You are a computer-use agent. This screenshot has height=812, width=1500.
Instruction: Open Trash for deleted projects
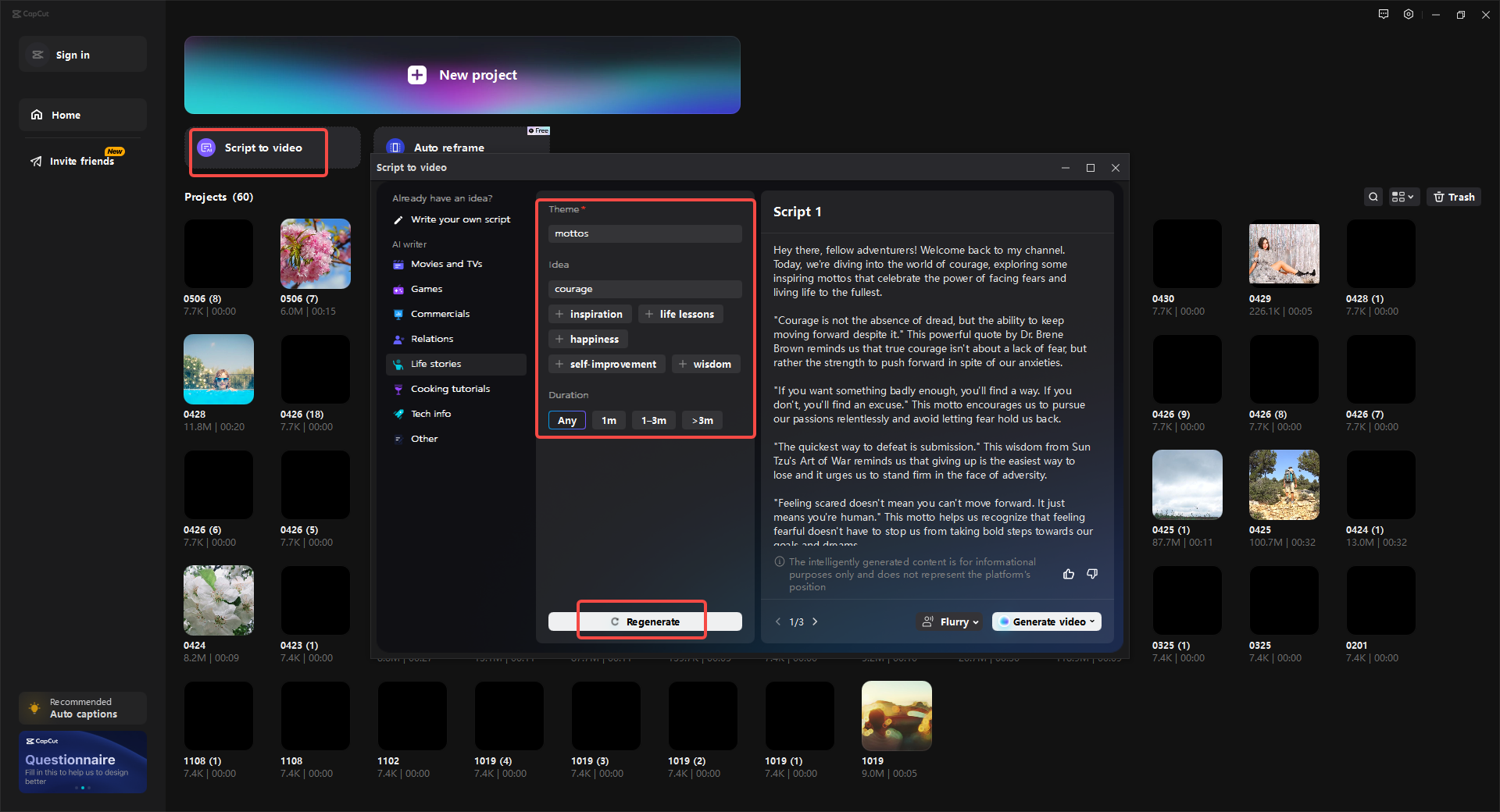point(1454,197)
